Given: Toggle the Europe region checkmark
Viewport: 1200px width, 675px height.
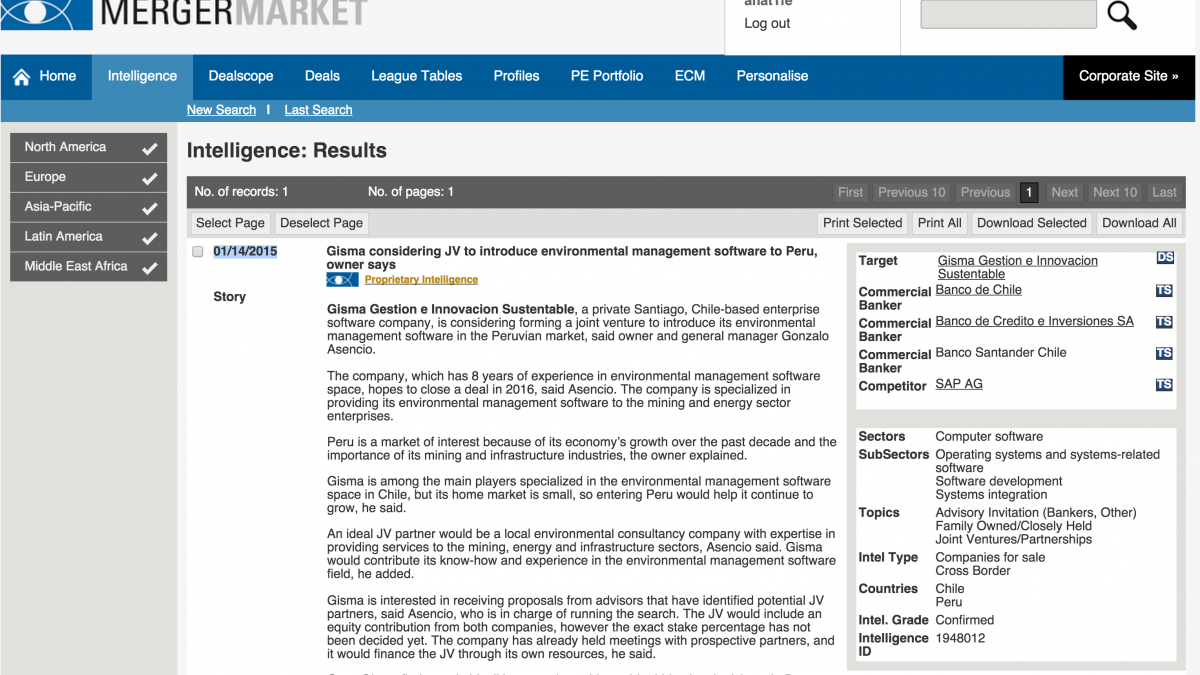Looking at the screenshot, I should coord(149,178).
